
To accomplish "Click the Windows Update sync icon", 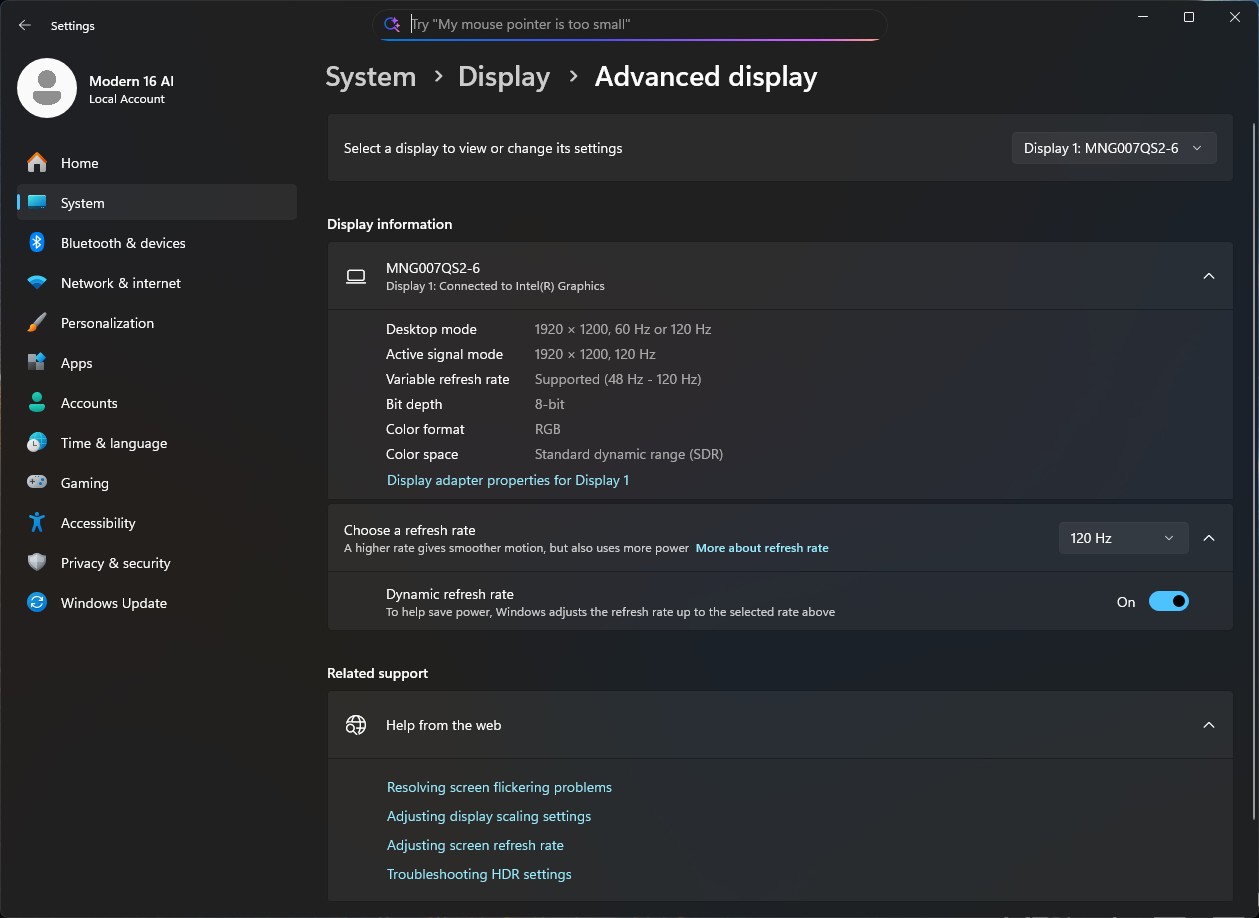I will tap(37, 603).
